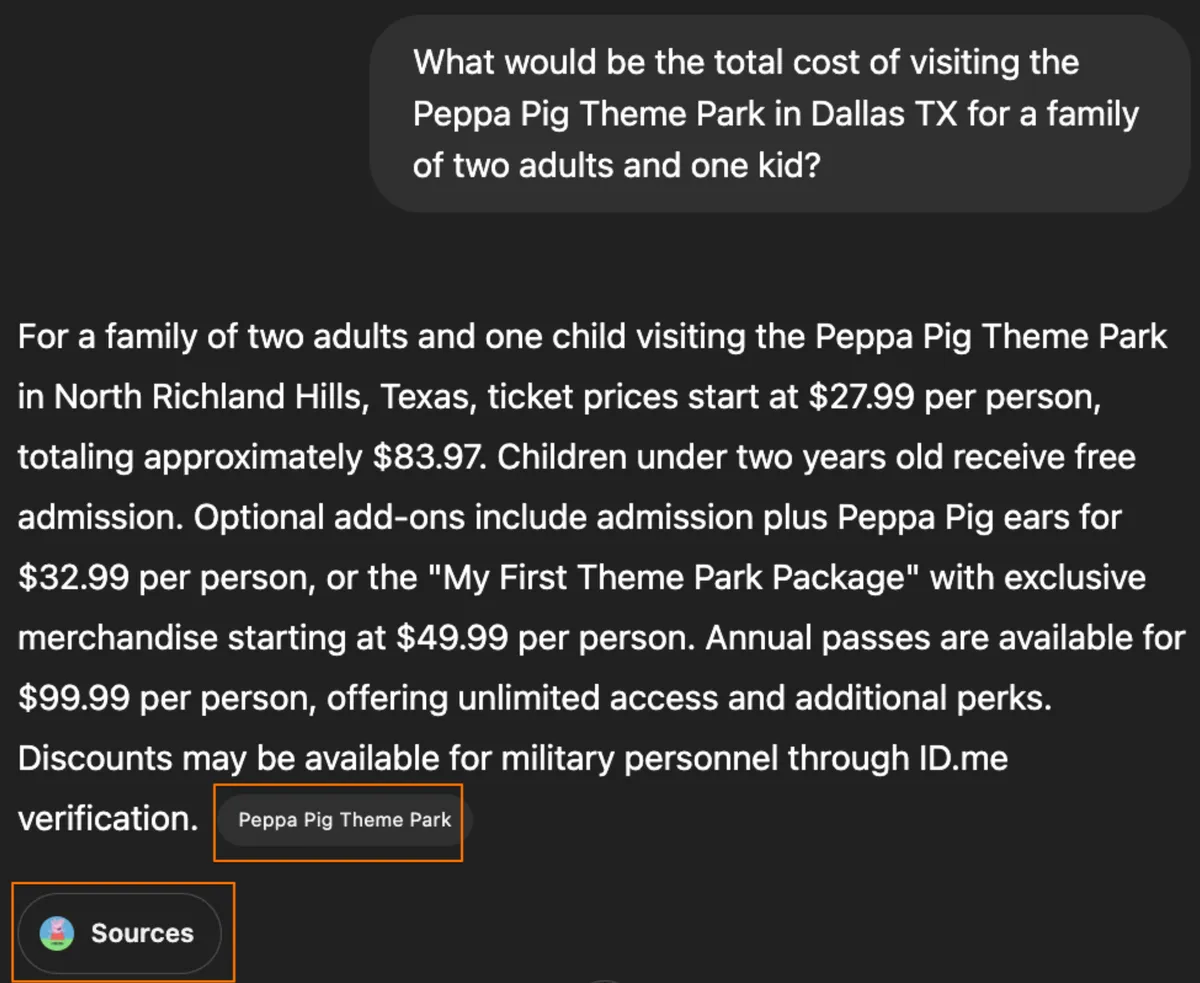Click the Peppa Pig favicon in Sources button
The width and height of the screenshot is (1200, 983).
[x=57, y=933]
